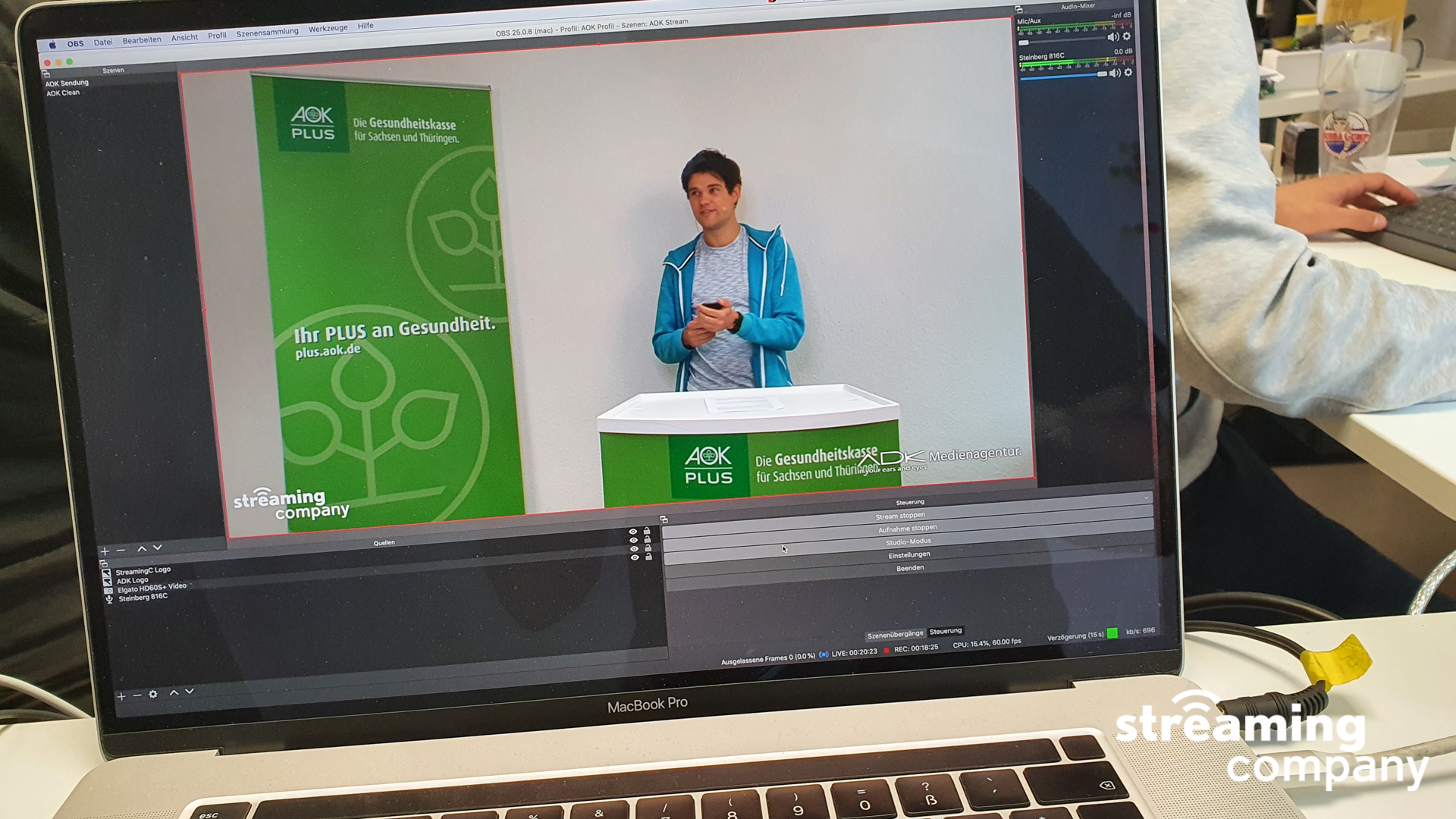Image resolution: width=1456 pixels, height=819 pixels.
Task: Enable Studio-Modus
Action: [x=908, y=541]
